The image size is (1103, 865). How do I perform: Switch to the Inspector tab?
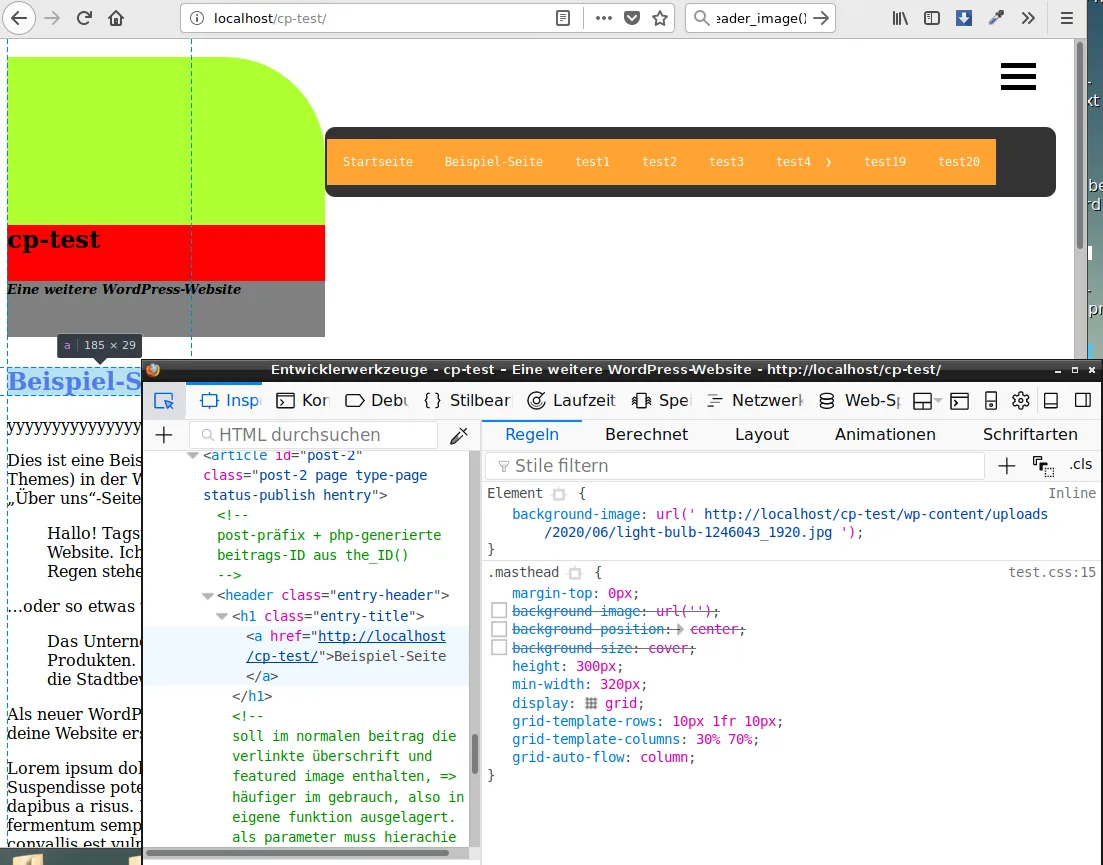click(231, 401)
